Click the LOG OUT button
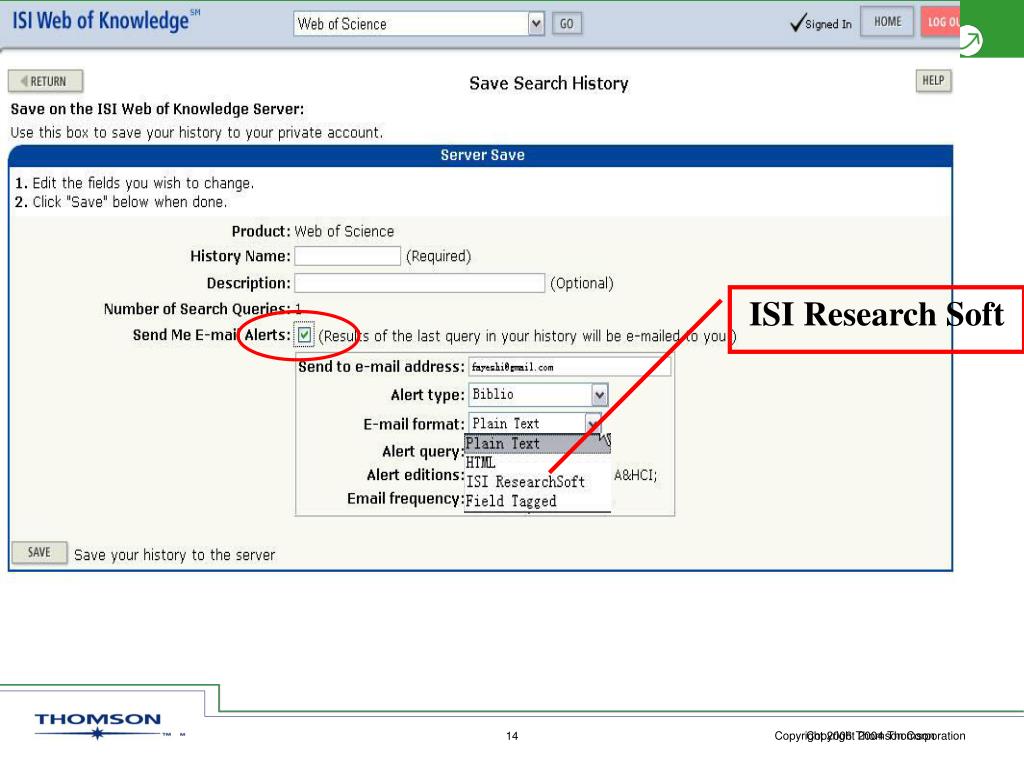Viewport: 1024px width, 768px height. pos(940,22)
